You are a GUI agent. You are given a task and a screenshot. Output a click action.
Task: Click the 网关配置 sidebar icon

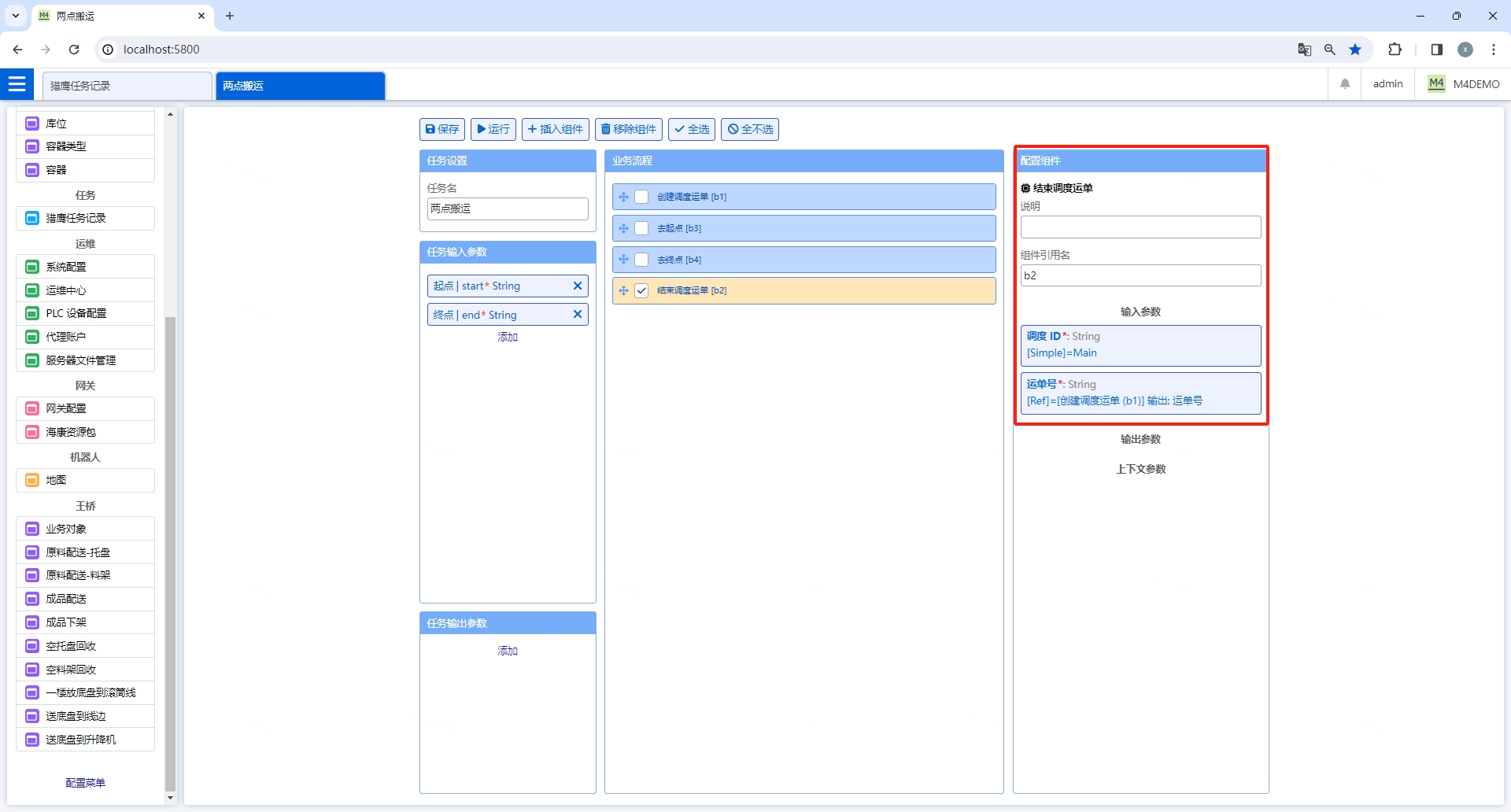point(32,408)
